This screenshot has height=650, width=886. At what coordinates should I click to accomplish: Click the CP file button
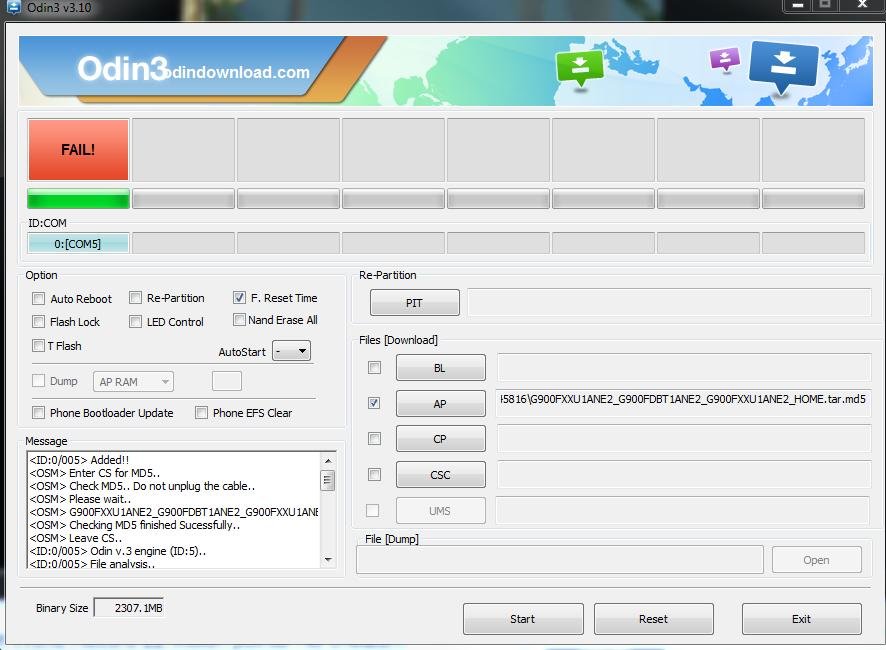pos(441,439)
